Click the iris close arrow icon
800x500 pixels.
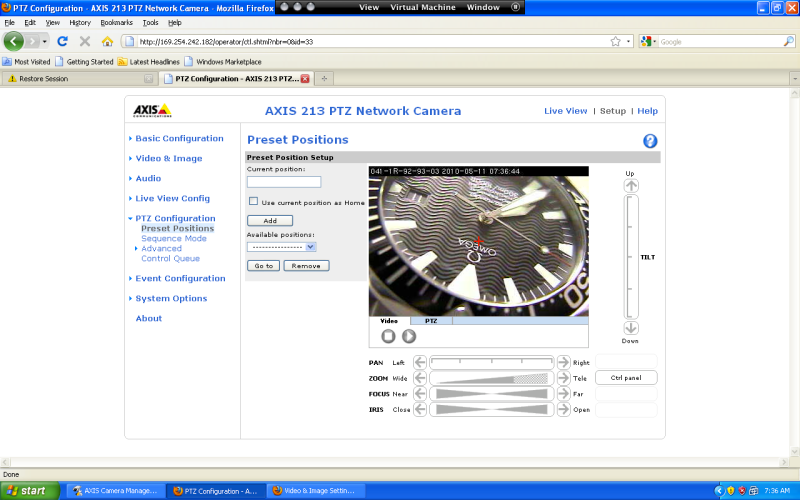[419, 409]
